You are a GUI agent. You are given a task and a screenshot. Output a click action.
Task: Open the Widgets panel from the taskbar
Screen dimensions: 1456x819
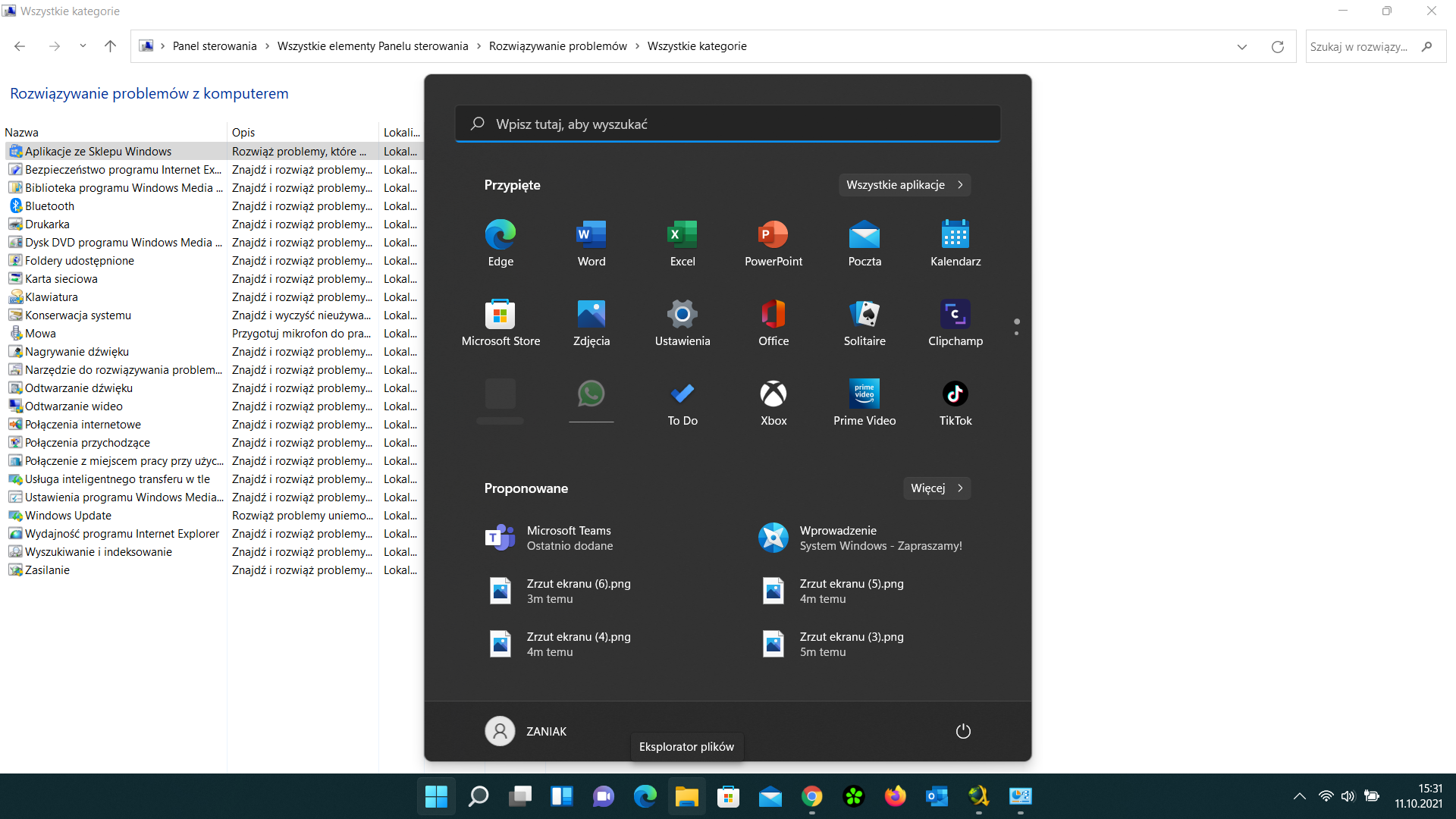pyautogui.click(x=562, y=796)
